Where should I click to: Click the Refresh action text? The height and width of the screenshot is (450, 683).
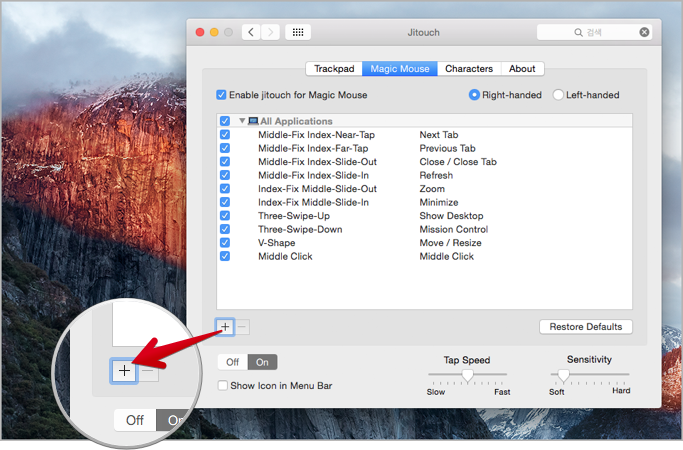(436, 175)
